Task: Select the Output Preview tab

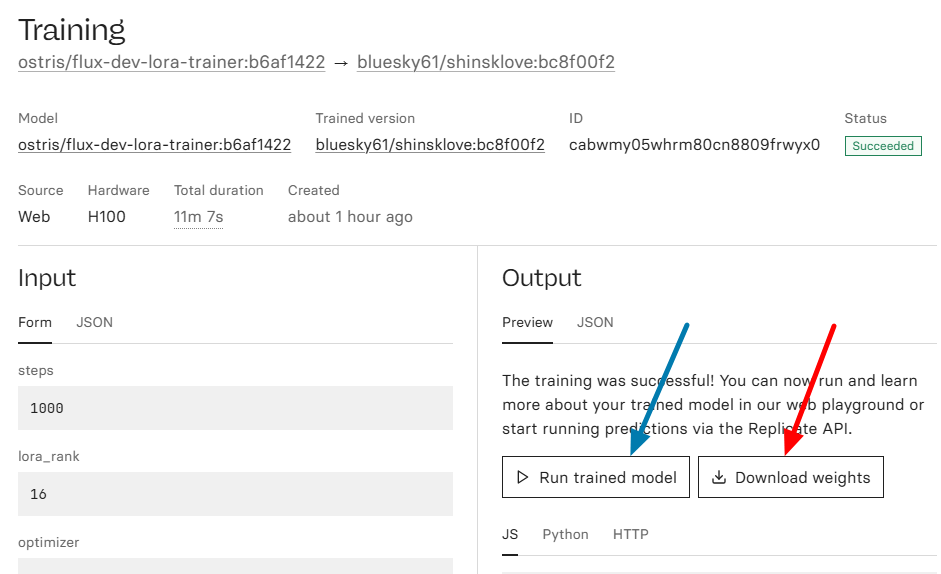Action: point(528,322)
